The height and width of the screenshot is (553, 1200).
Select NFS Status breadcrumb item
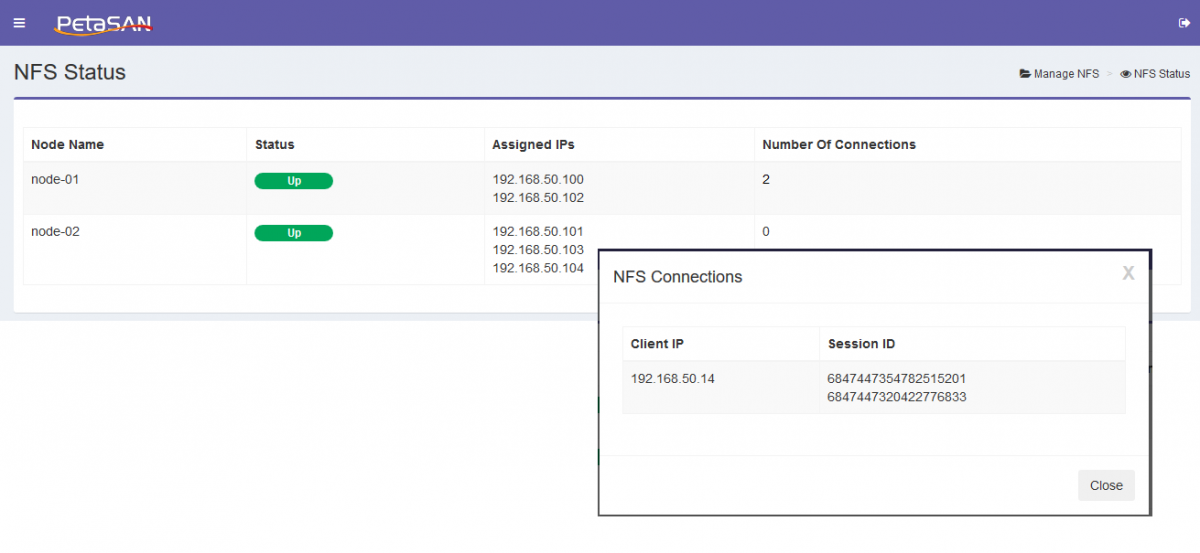pyautogui.click(x=1162, y=74)
